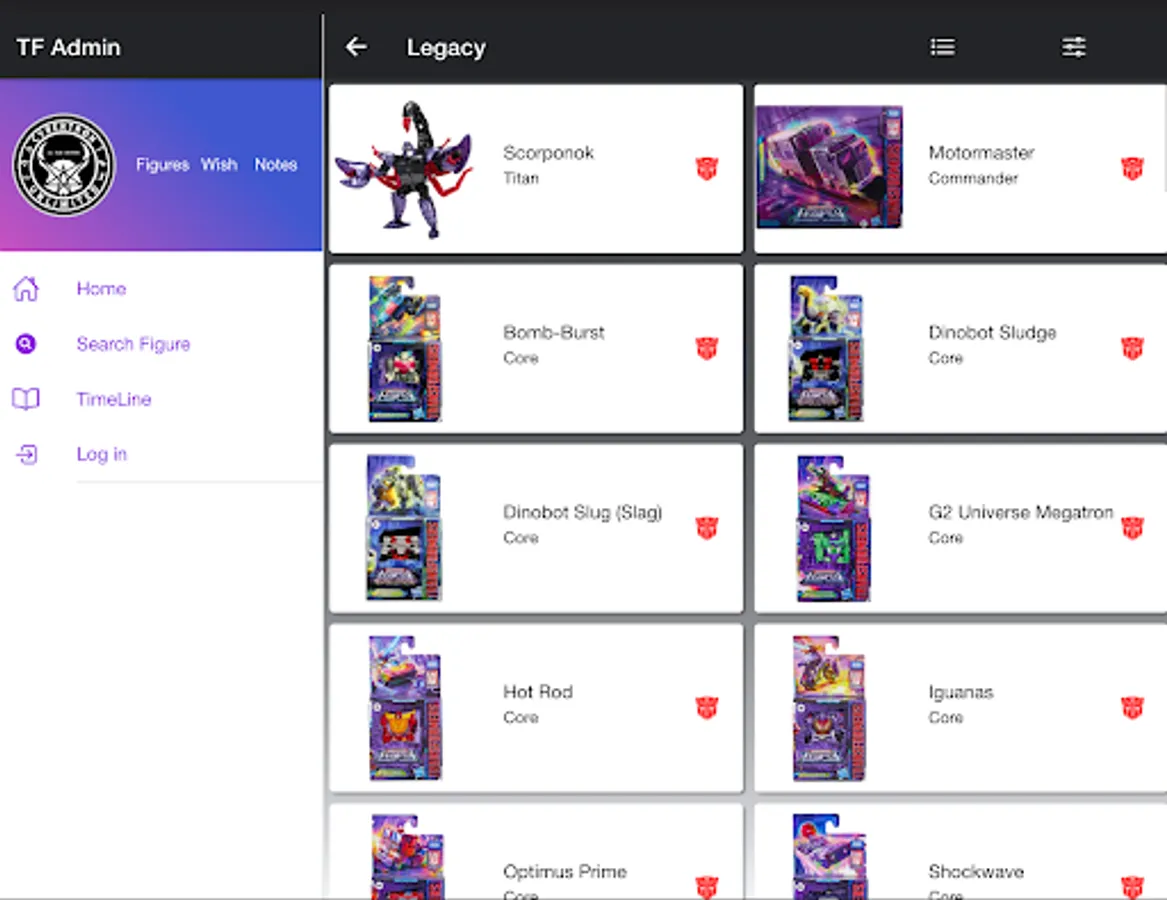Open the Iguanas package thumbnail
Screen dimensions: 1167x900
point(828,707)
